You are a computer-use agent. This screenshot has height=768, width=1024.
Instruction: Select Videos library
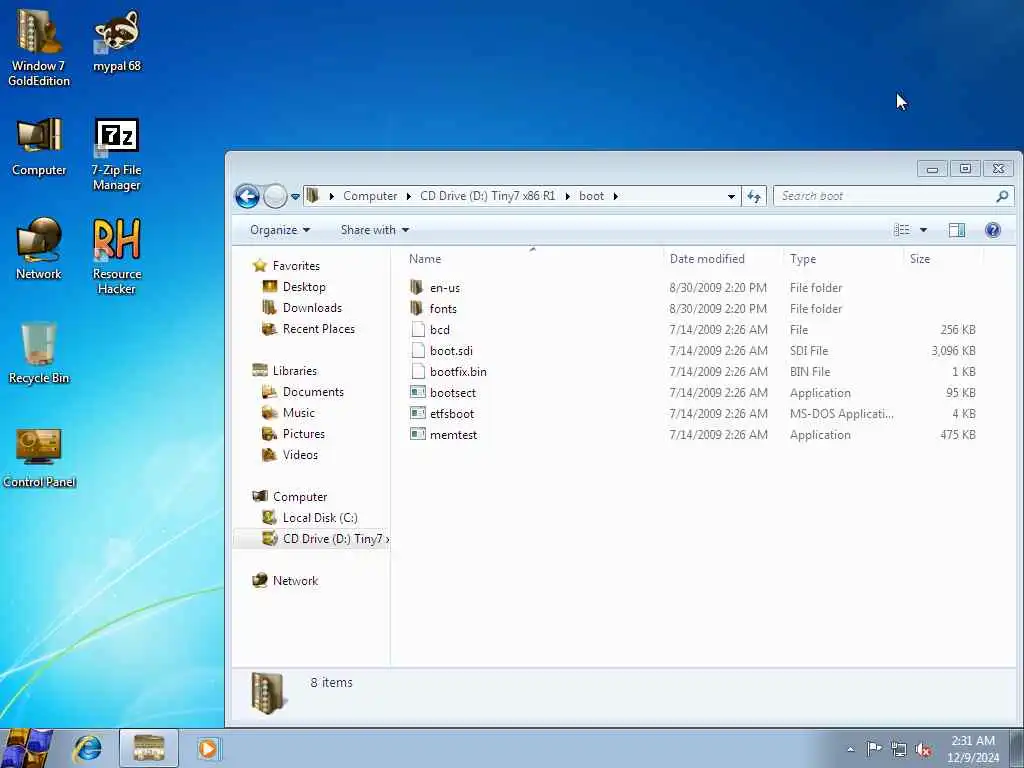point(300,455)
